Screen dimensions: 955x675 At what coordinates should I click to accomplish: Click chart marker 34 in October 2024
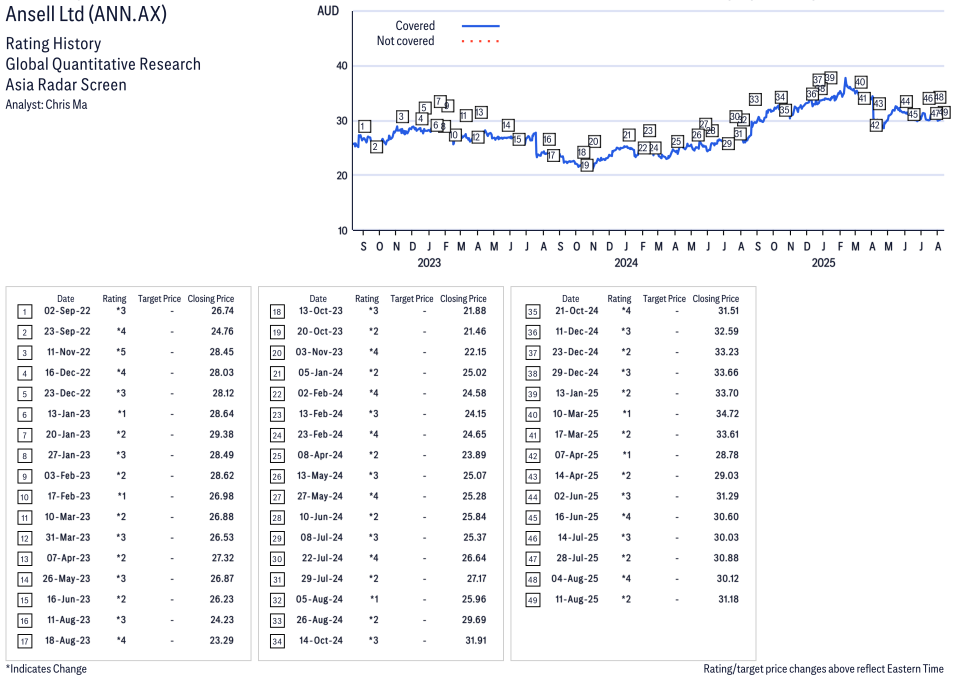coord(781,97)
